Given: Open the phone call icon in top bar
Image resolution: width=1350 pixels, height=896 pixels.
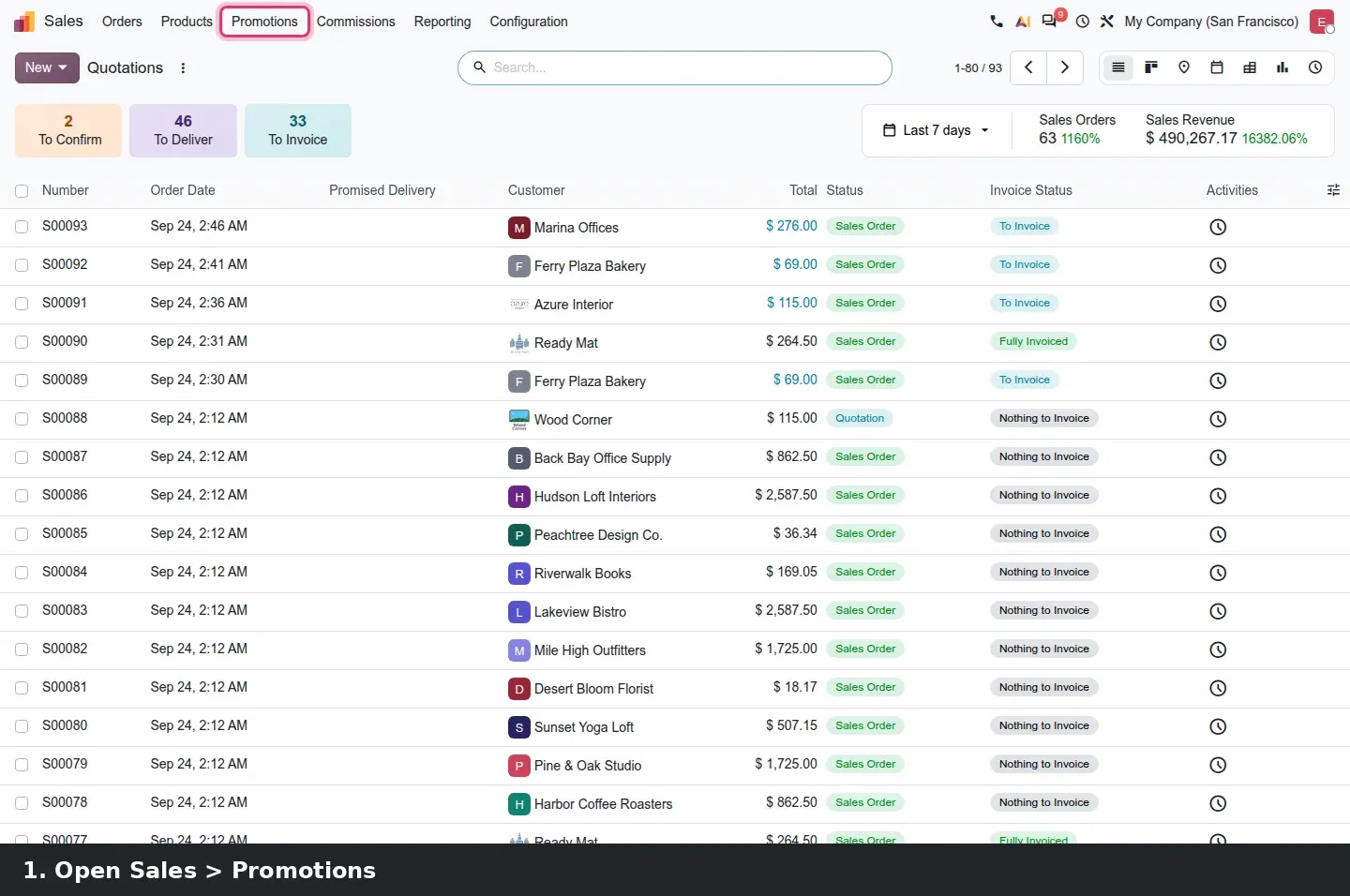Looking at the screenshot, I should coord(997,22).
